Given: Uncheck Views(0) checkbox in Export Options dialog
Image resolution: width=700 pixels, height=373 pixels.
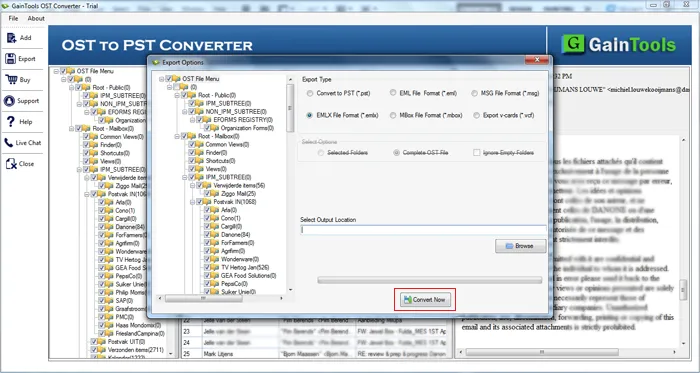Looking at the screenshot, I should pyautogui.click(x=192, y=169).
